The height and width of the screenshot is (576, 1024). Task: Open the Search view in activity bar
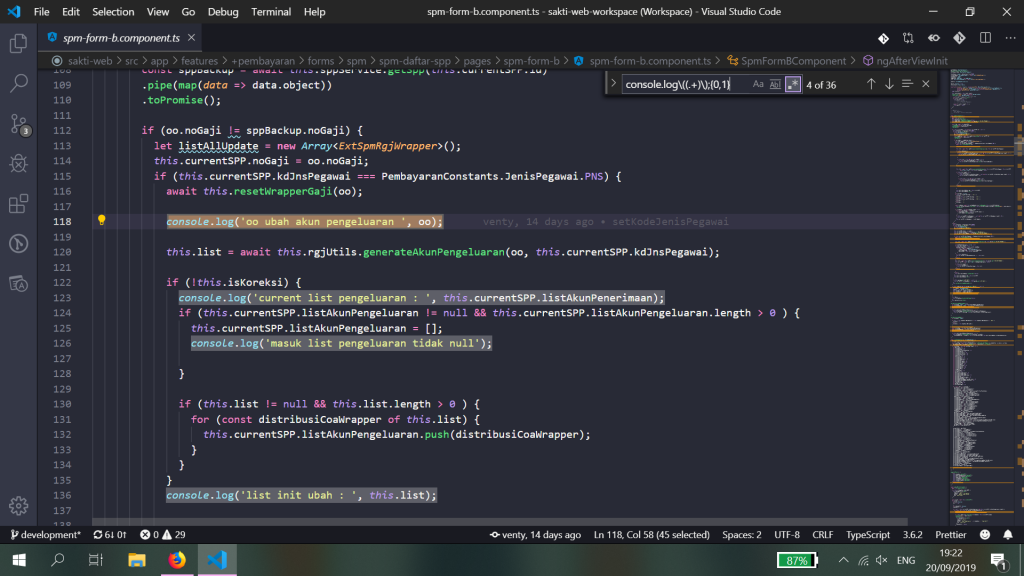coord(18,83)
